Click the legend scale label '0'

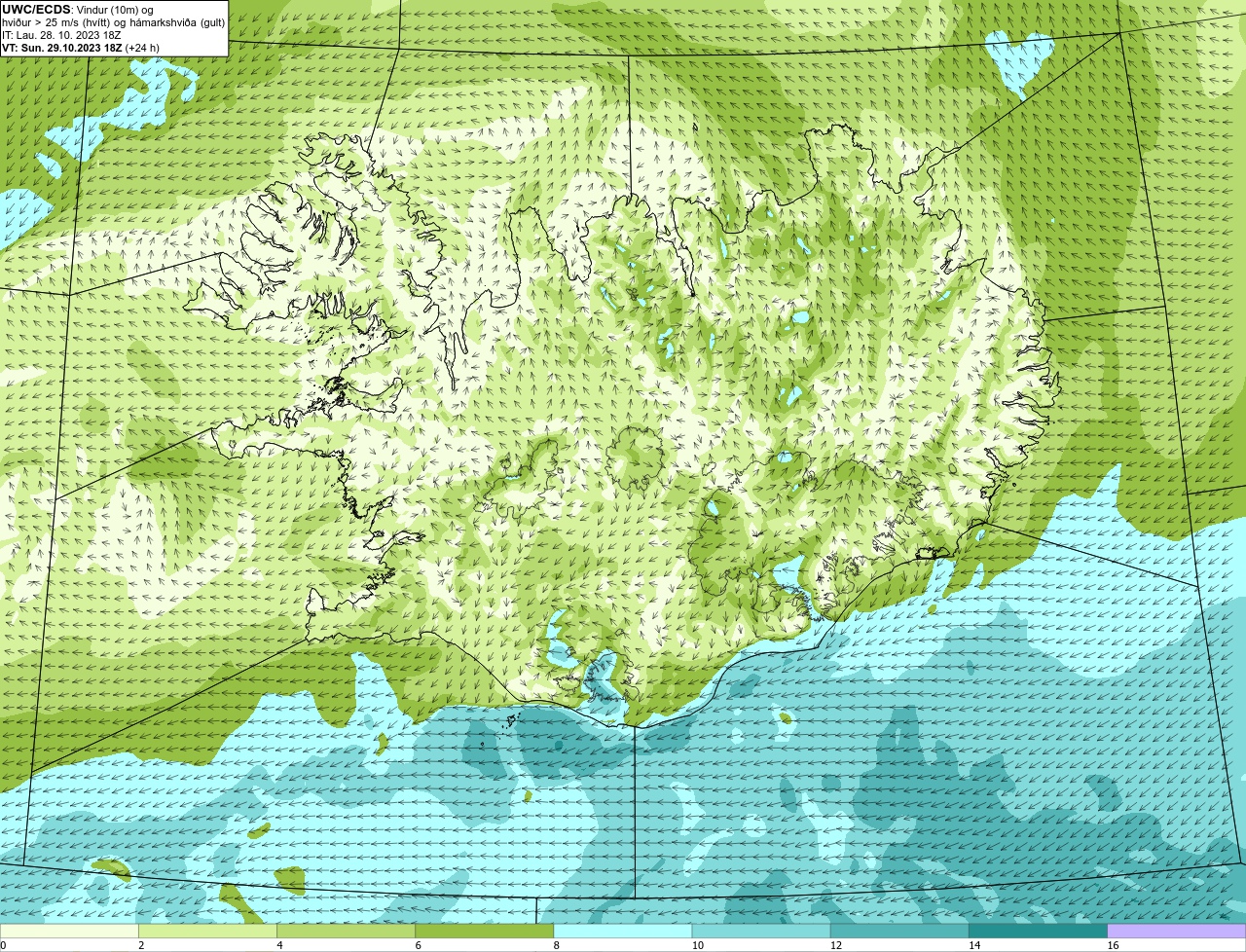3,945
